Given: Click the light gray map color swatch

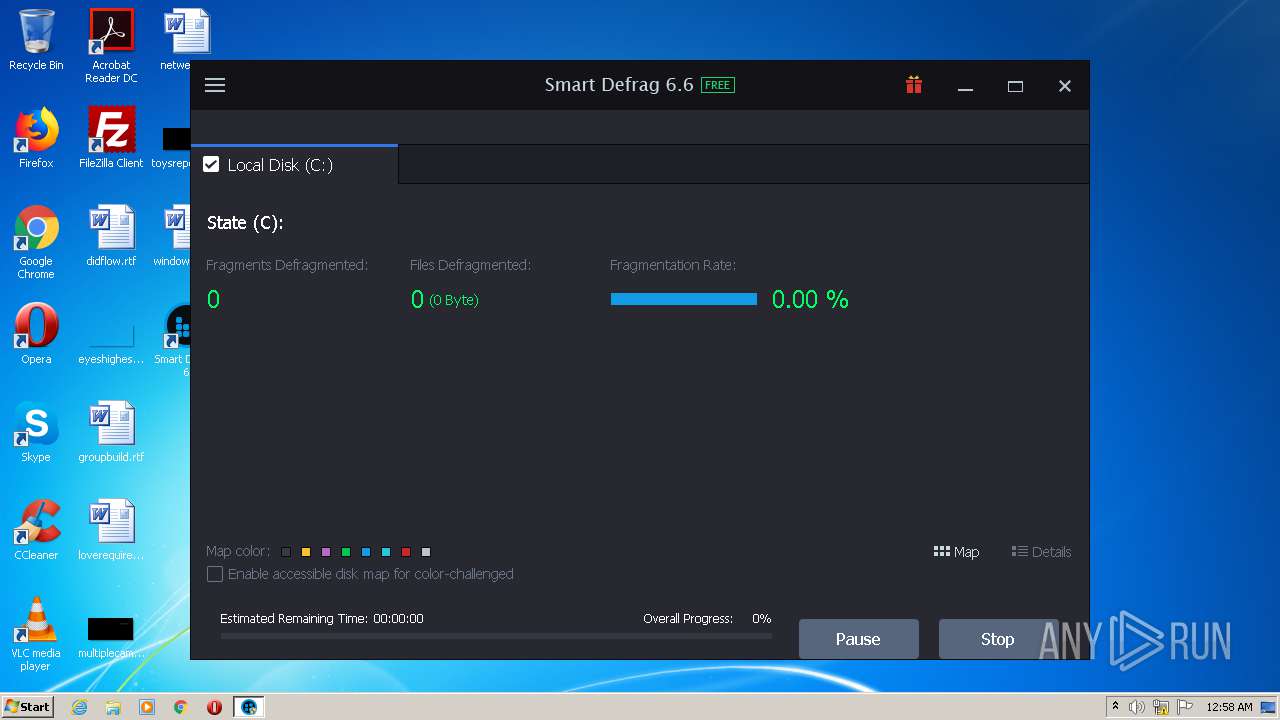Looking at the screenshot, I should 426,552.
